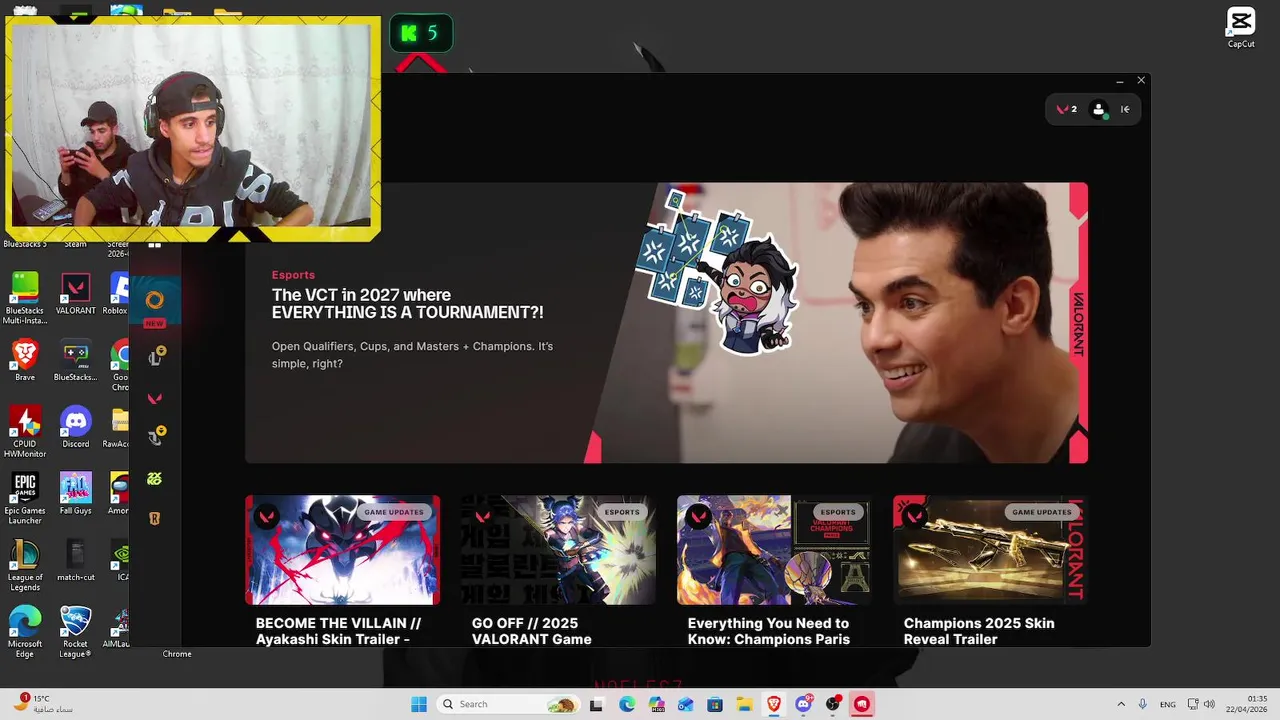This screenshot has height=720, width=1280.
Task: Open the Windows Start menu
Action: 419,704
